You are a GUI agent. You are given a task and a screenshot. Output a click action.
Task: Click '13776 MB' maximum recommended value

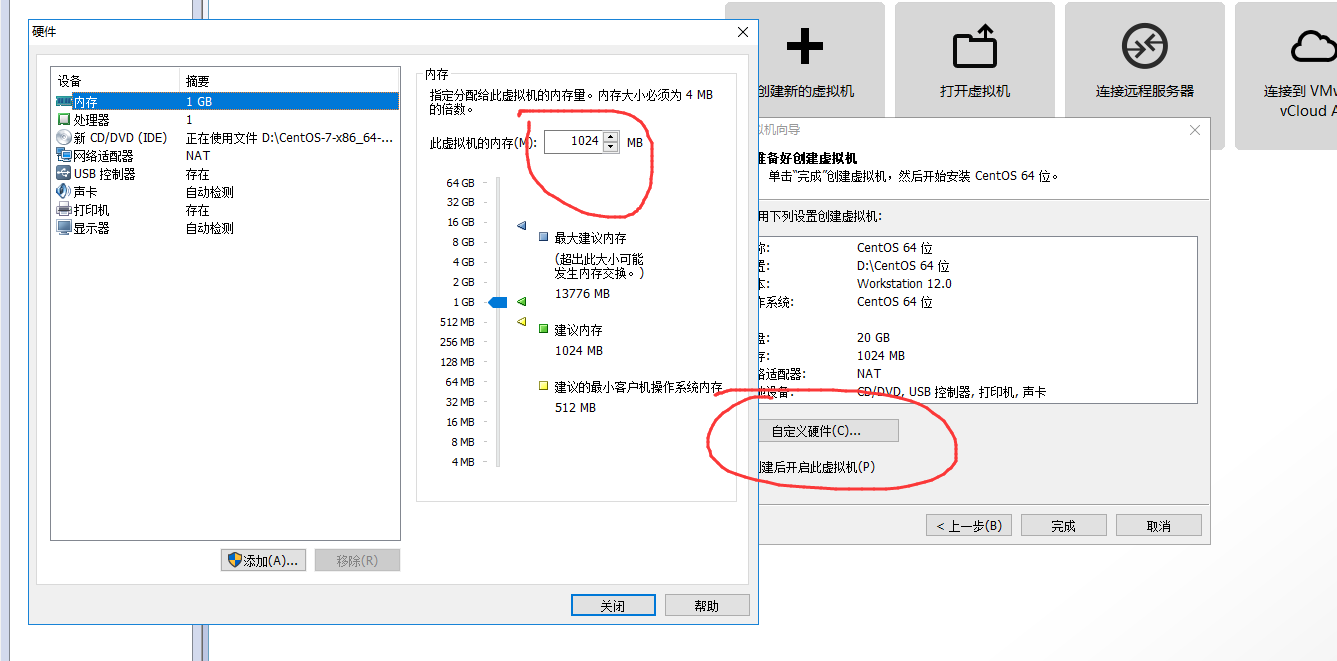point(582,294)
